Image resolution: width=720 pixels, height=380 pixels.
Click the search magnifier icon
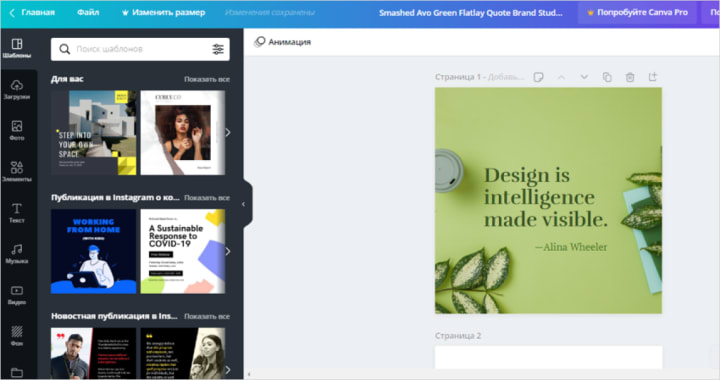pos(65,49)
